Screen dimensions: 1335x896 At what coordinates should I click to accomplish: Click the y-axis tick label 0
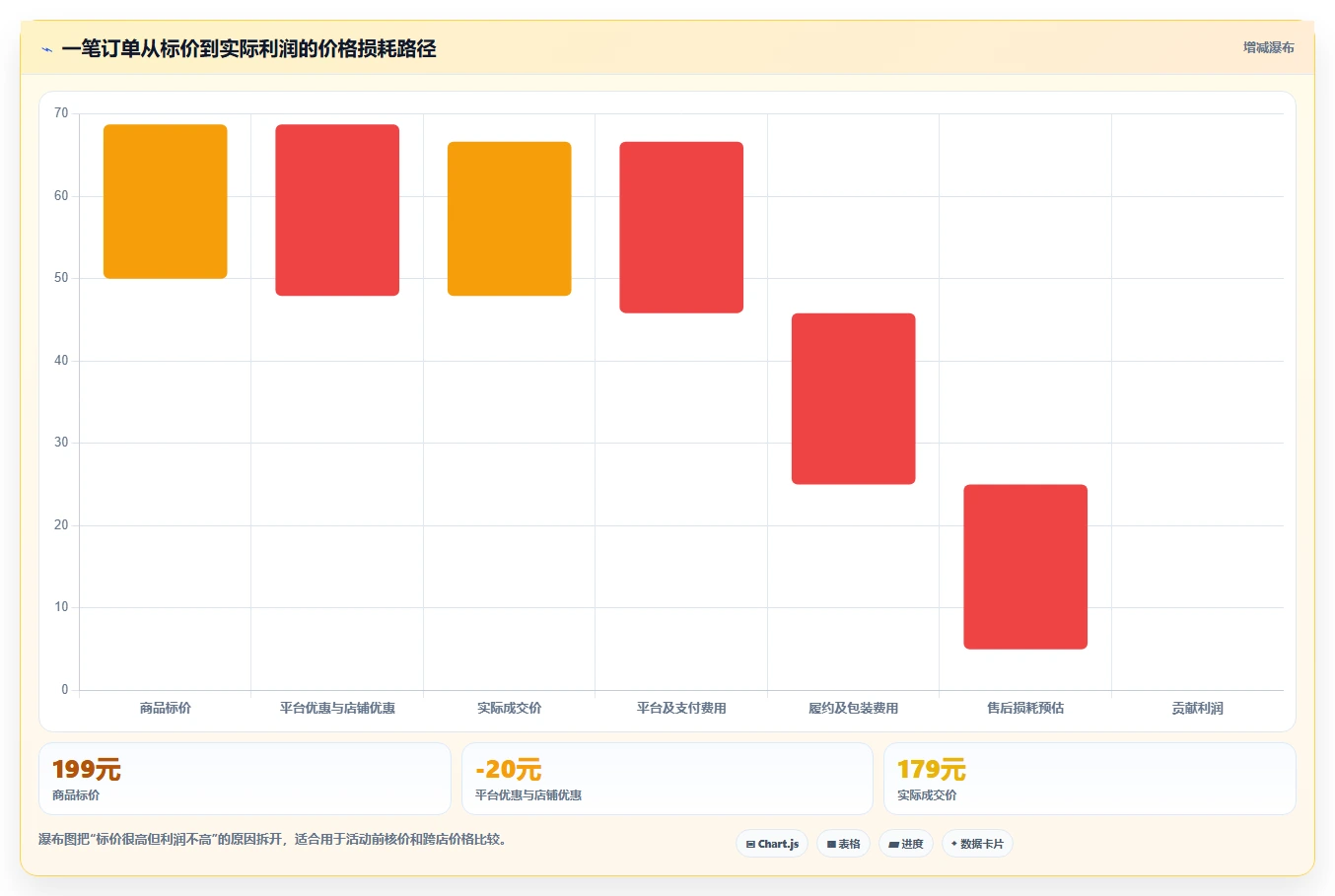click(65, 690)
